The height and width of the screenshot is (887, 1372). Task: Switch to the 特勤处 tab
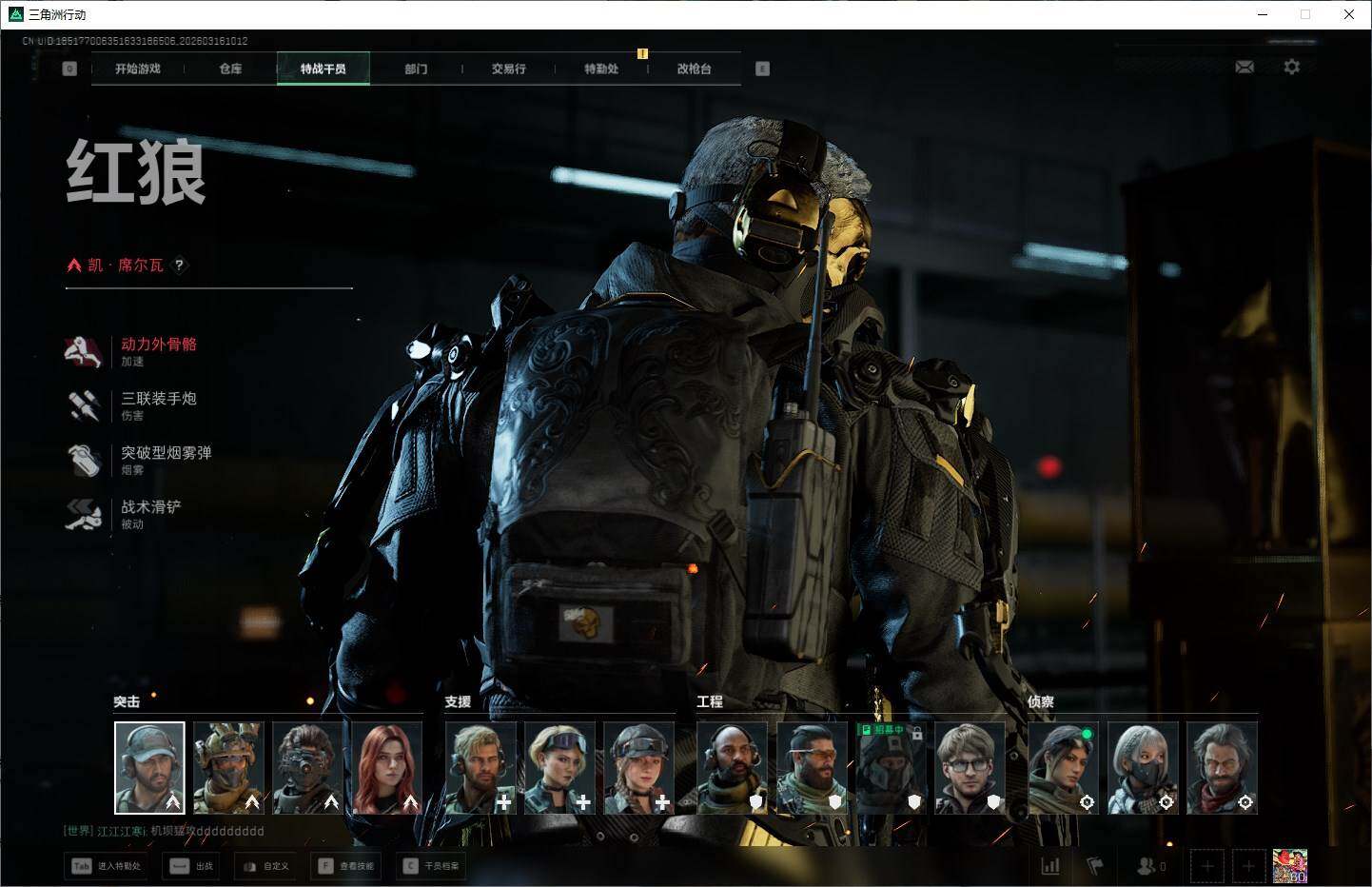(x=601, y=69)
